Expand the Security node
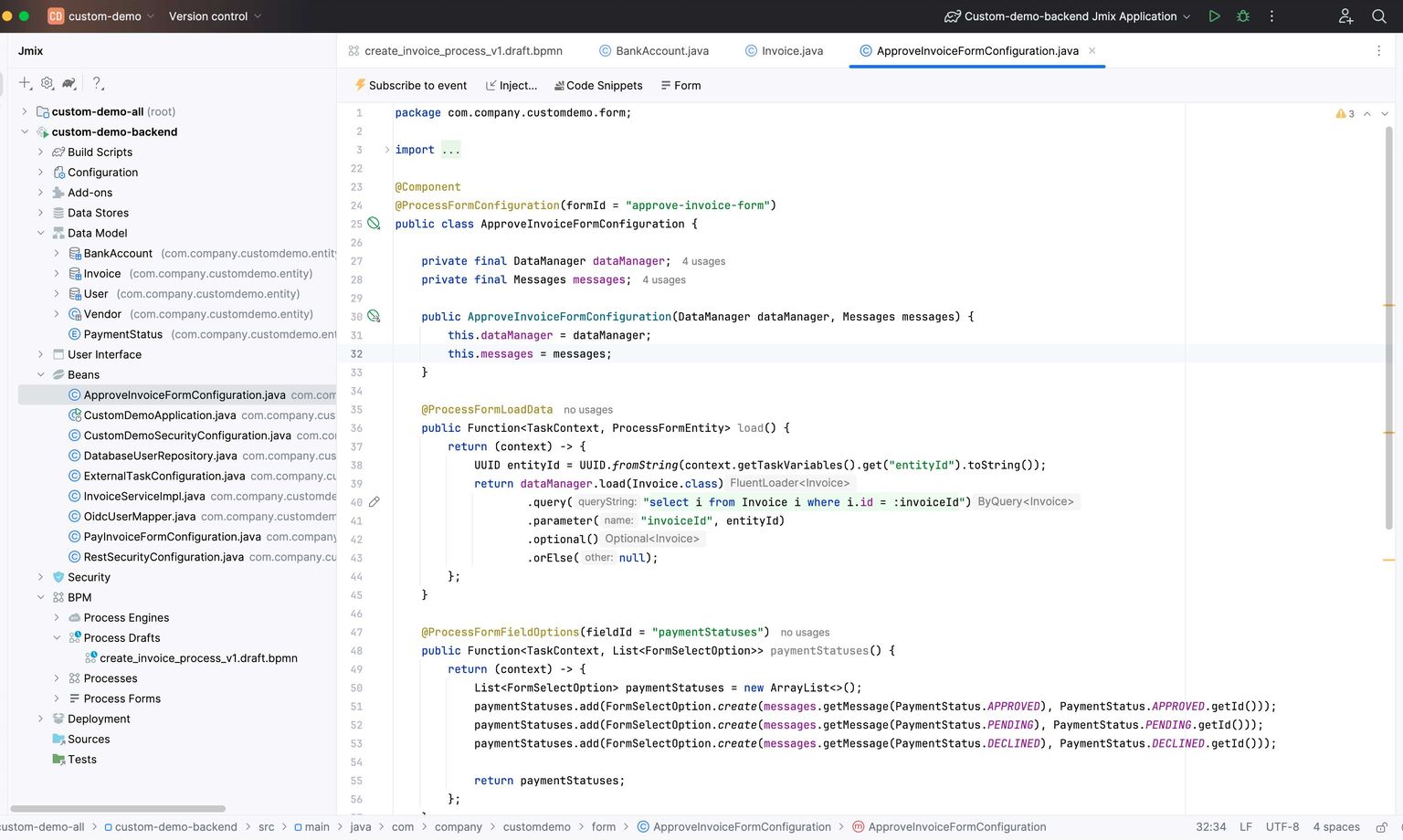Viewport: 1403px width, 840px height. 40,577
